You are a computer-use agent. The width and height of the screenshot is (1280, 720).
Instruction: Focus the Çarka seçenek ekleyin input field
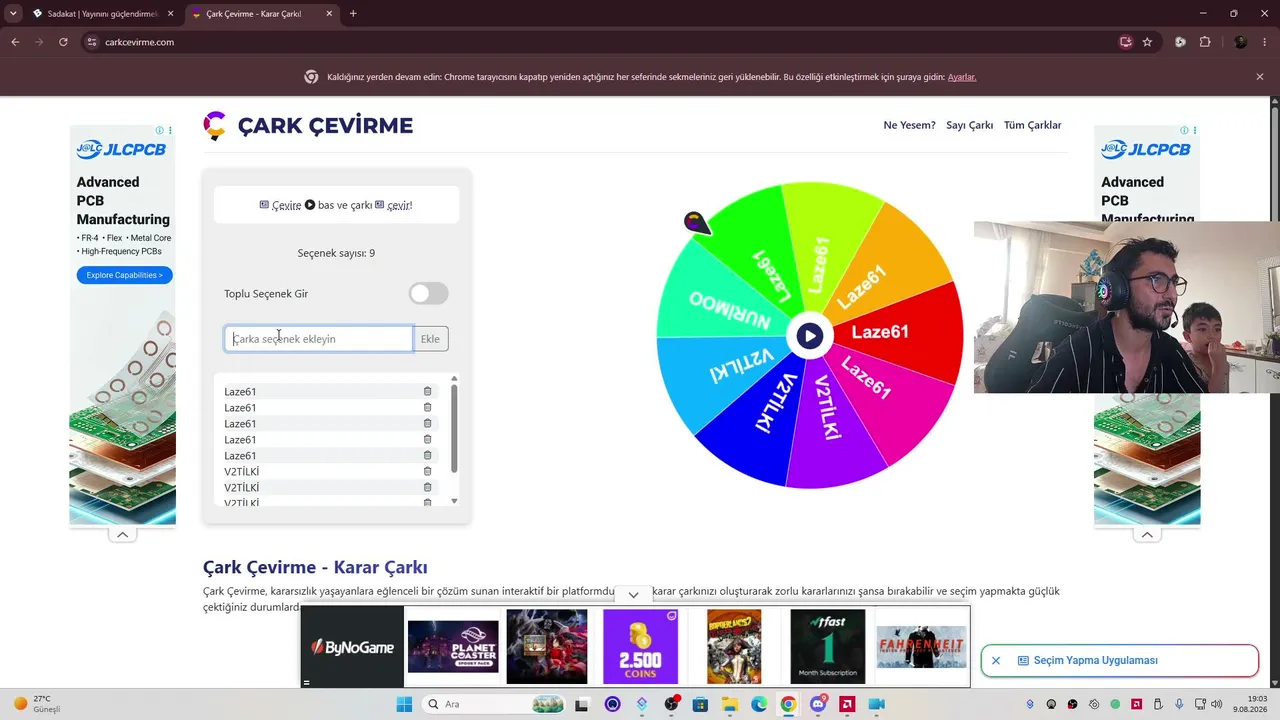pyautogui.click(x=318, y=339)
